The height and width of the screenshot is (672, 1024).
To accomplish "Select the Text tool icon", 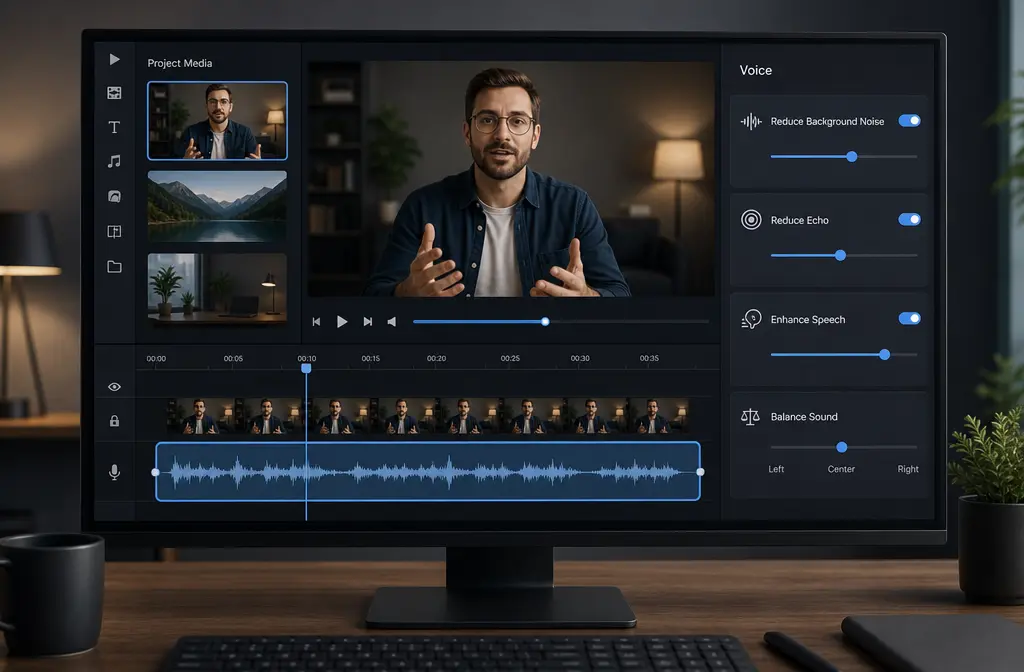I will (x=114, y=127).
